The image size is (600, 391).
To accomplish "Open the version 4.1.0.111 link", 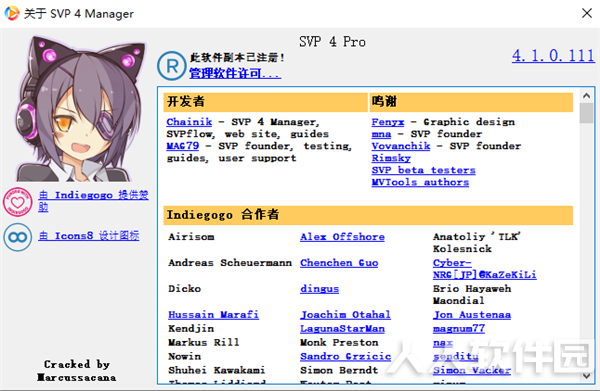I will coord(553,56).
